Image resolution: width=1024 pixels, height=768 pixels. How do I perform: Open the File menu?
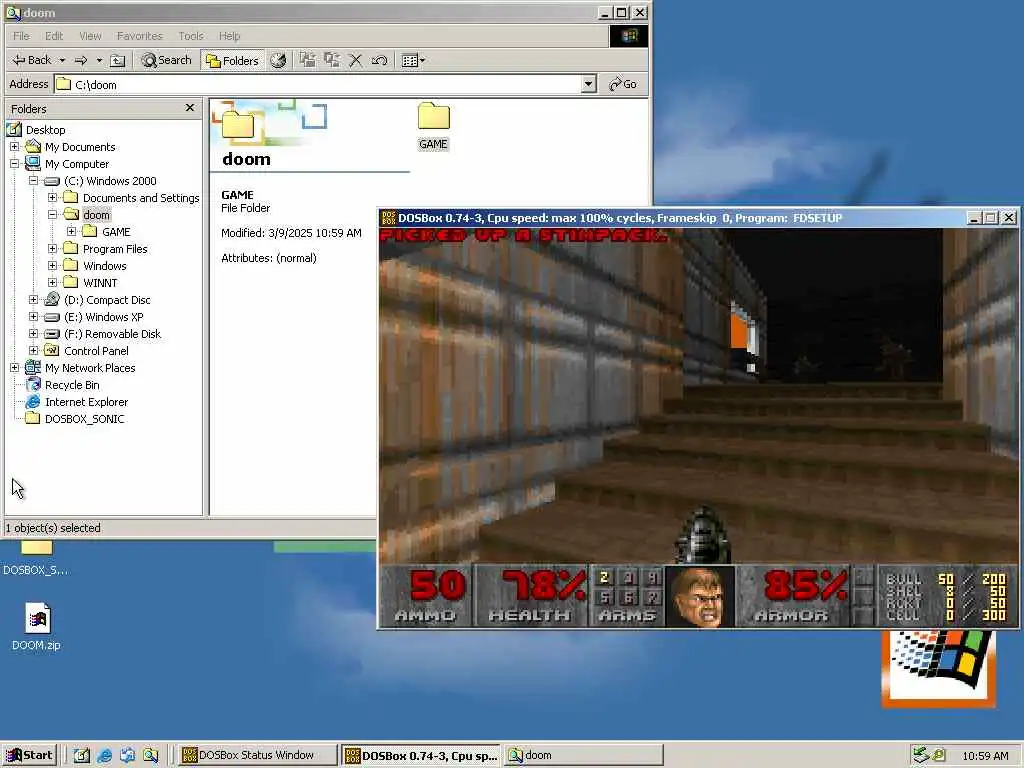coord(22,36)
